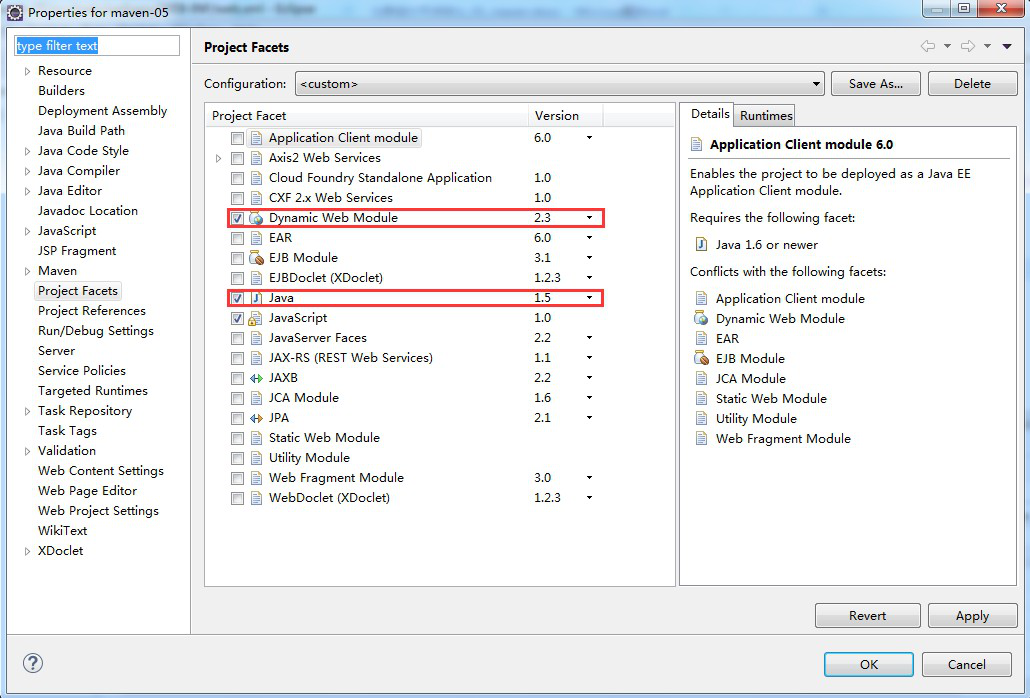
Task: Click the type filter text field
Action: [x=96, y=46]
